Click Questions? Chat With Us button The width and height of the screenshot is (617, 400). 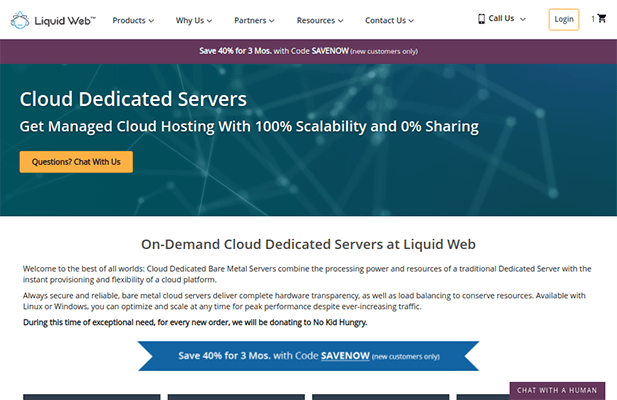(76, 162)
